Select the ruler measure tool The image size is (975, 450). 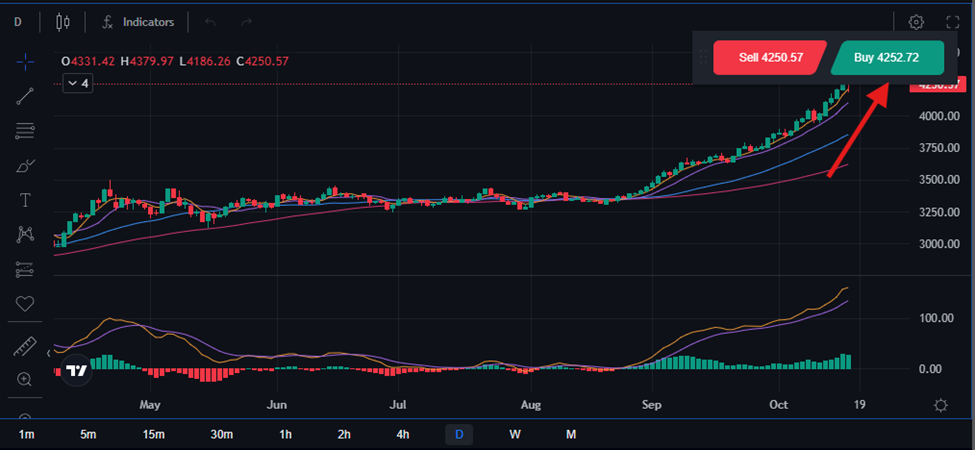tap(25, 346)
